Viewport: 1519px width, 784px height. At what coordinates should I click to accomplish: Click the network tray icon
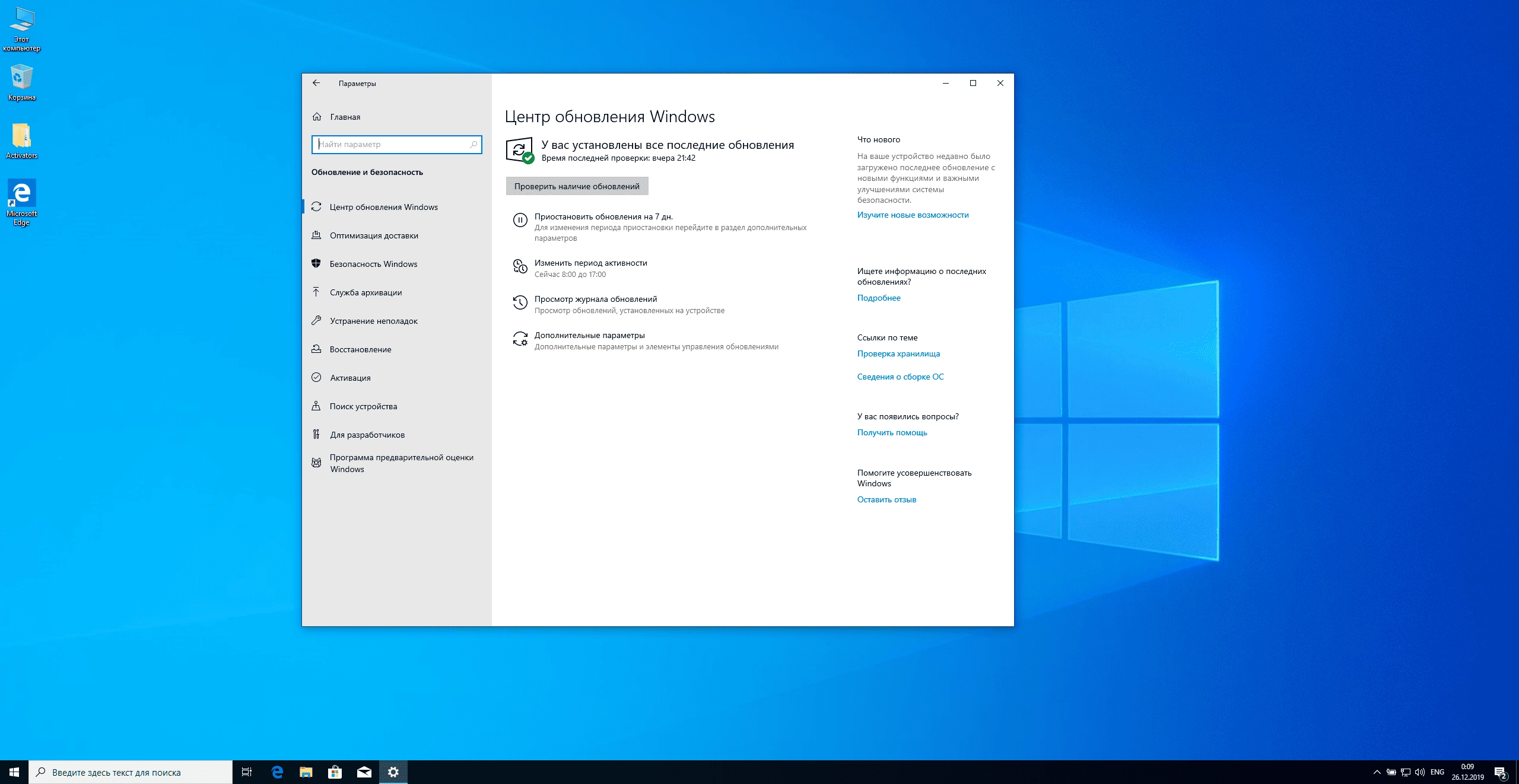pos(1406,772)
